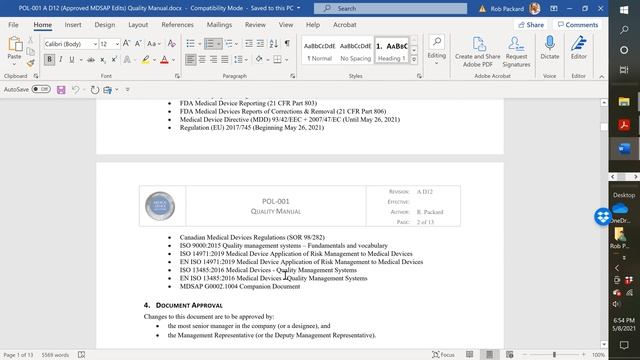This screenshot has height=360, width=640.
Task: Open Comments button
Action: pyautogui.click(x=578, y=25)
